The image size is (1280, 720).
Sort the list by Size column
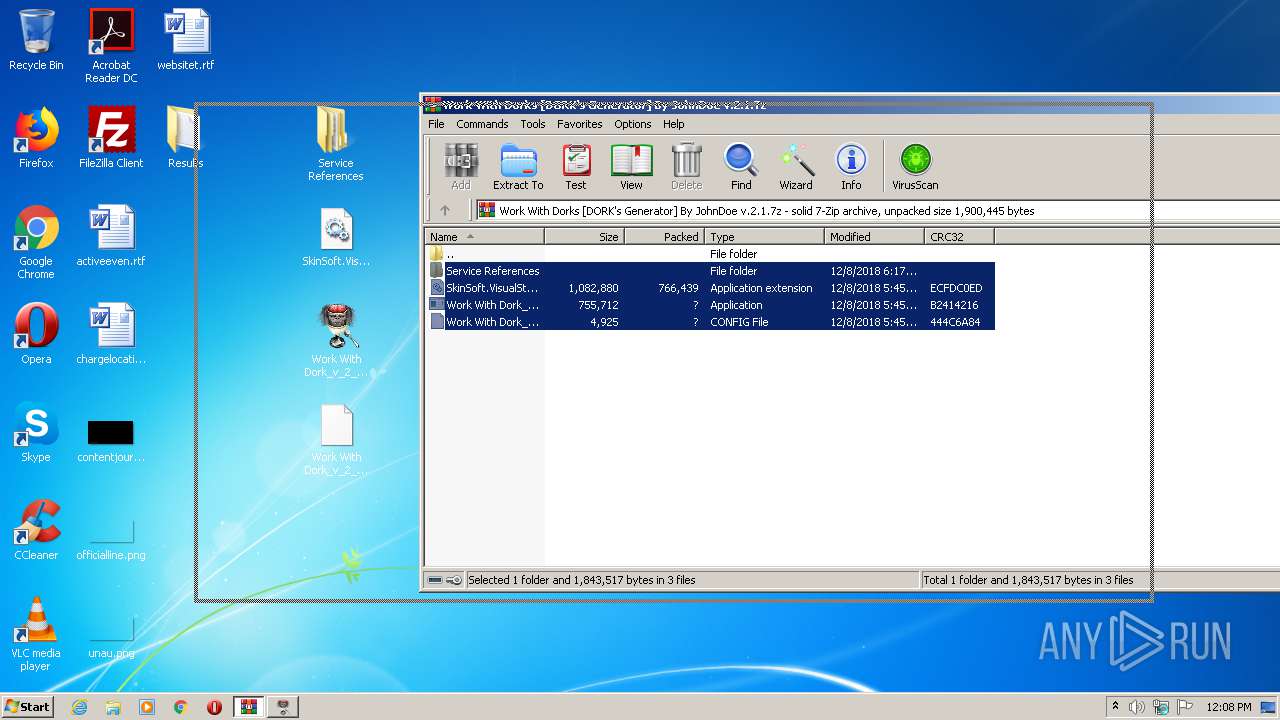584,237
